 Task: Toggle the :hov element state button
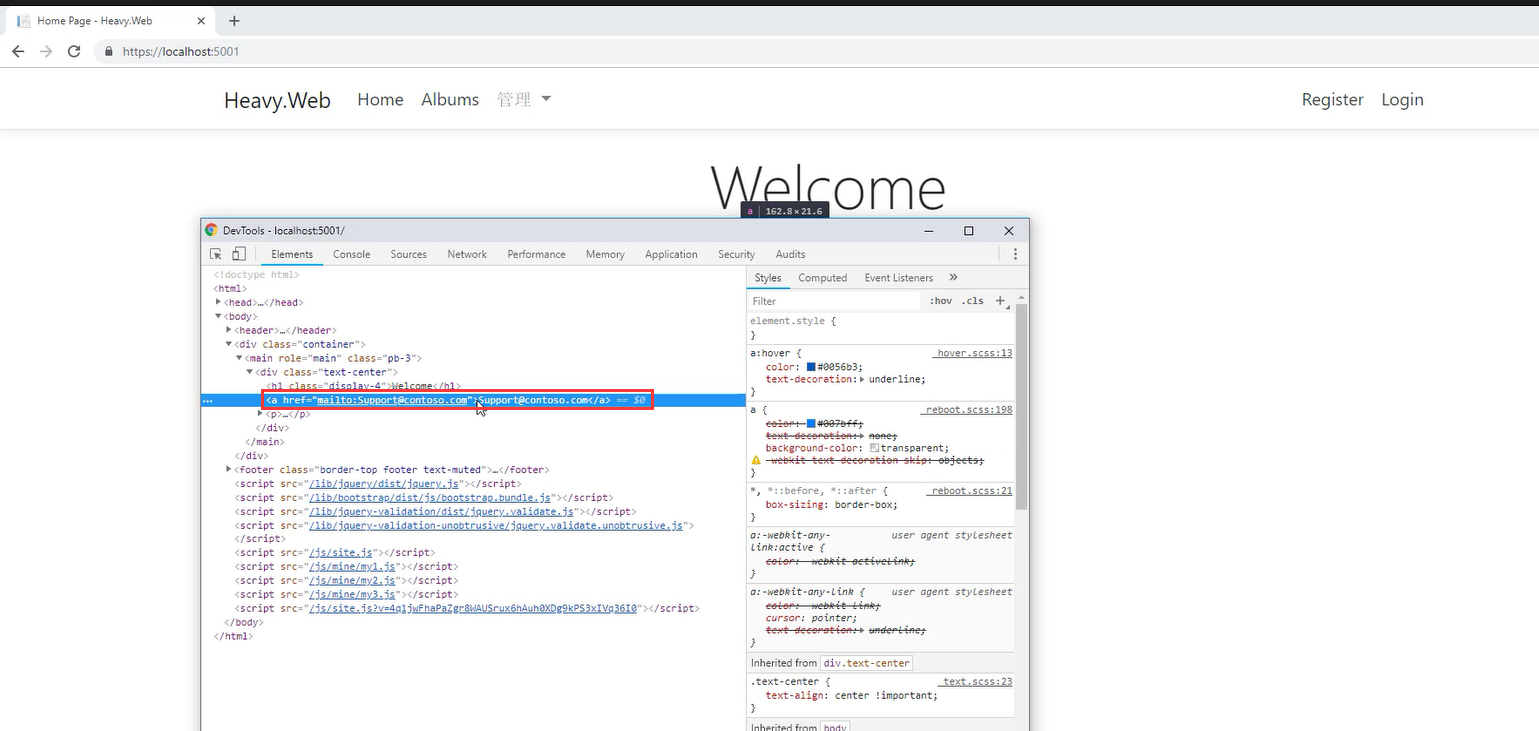pos(940,301)
